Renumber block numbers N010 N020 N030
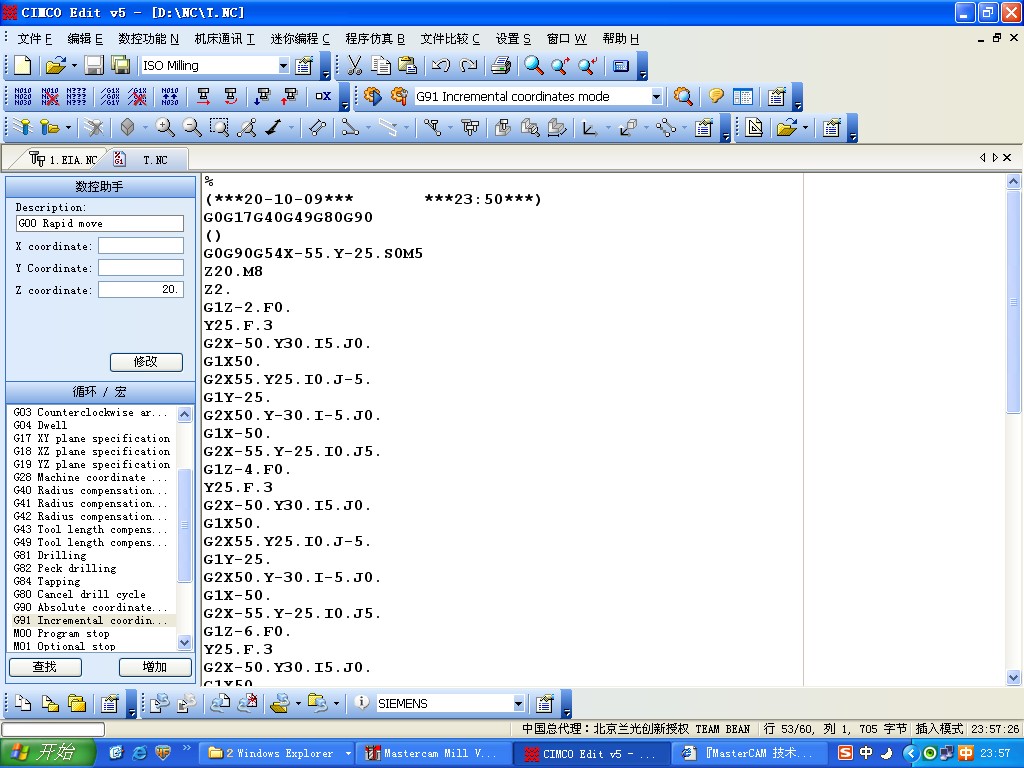The height and width of the screenshot is (768, 1024). (x=23, y=97)
